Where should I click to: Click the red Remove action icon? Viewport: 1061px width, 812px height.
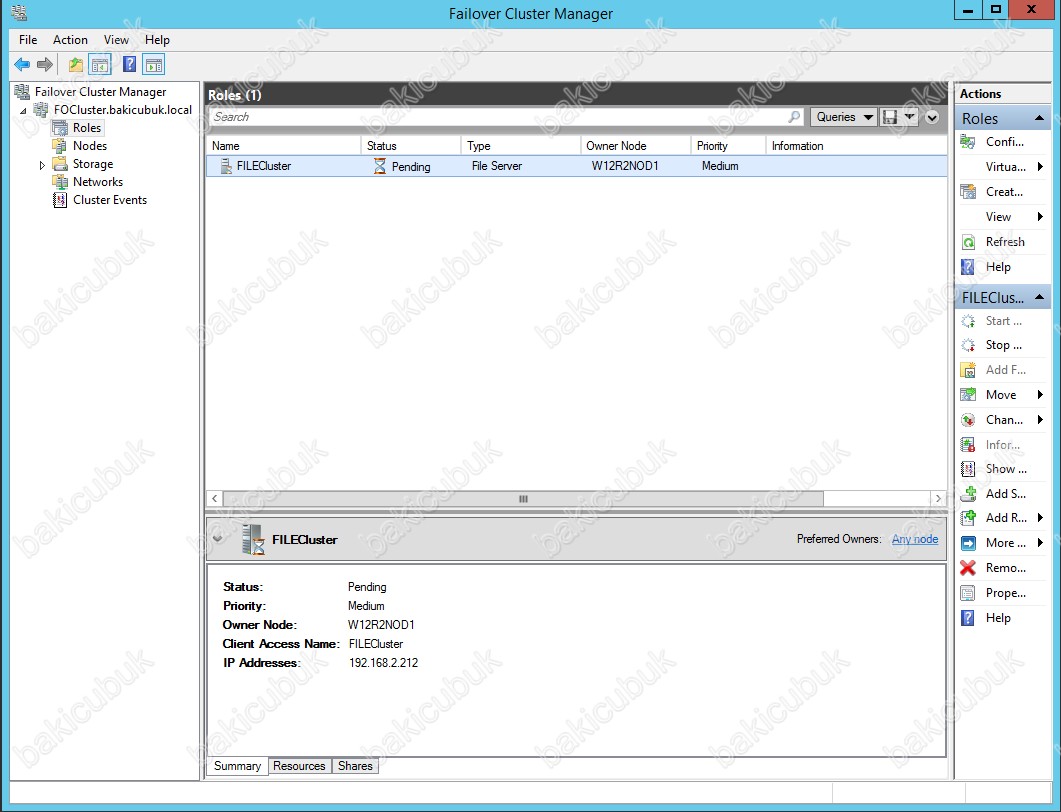pyautogui.click(x=968, y=568)
